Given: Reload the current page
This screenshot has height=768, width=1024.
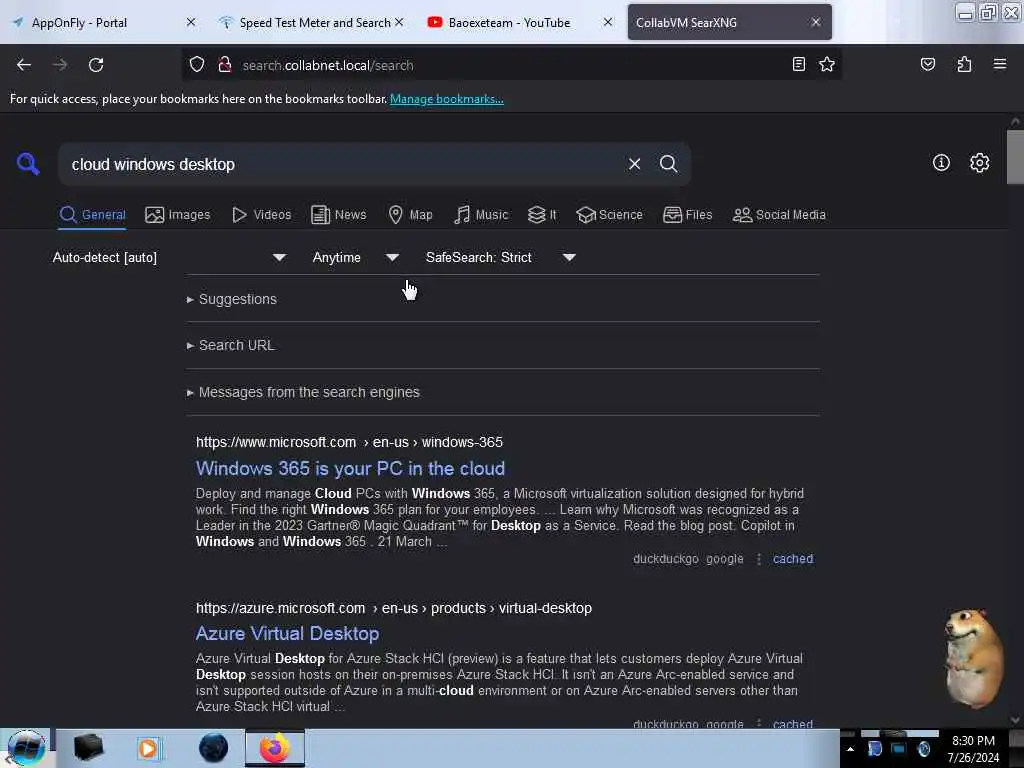Looking at the screenshot, I should (96, 65).
